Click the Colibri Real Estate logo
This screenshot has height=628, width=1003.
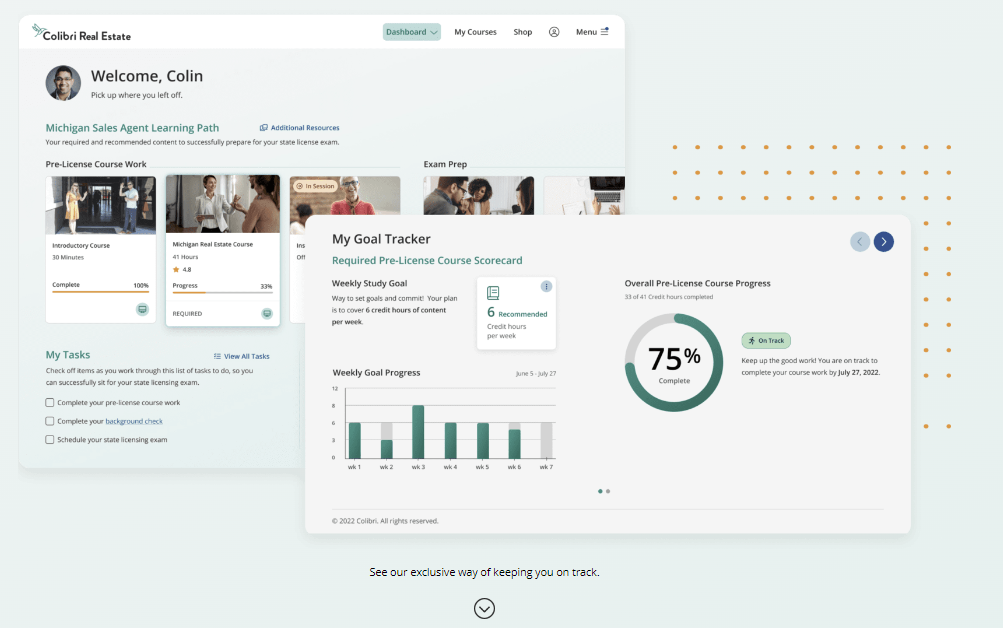tap(81, 34)
